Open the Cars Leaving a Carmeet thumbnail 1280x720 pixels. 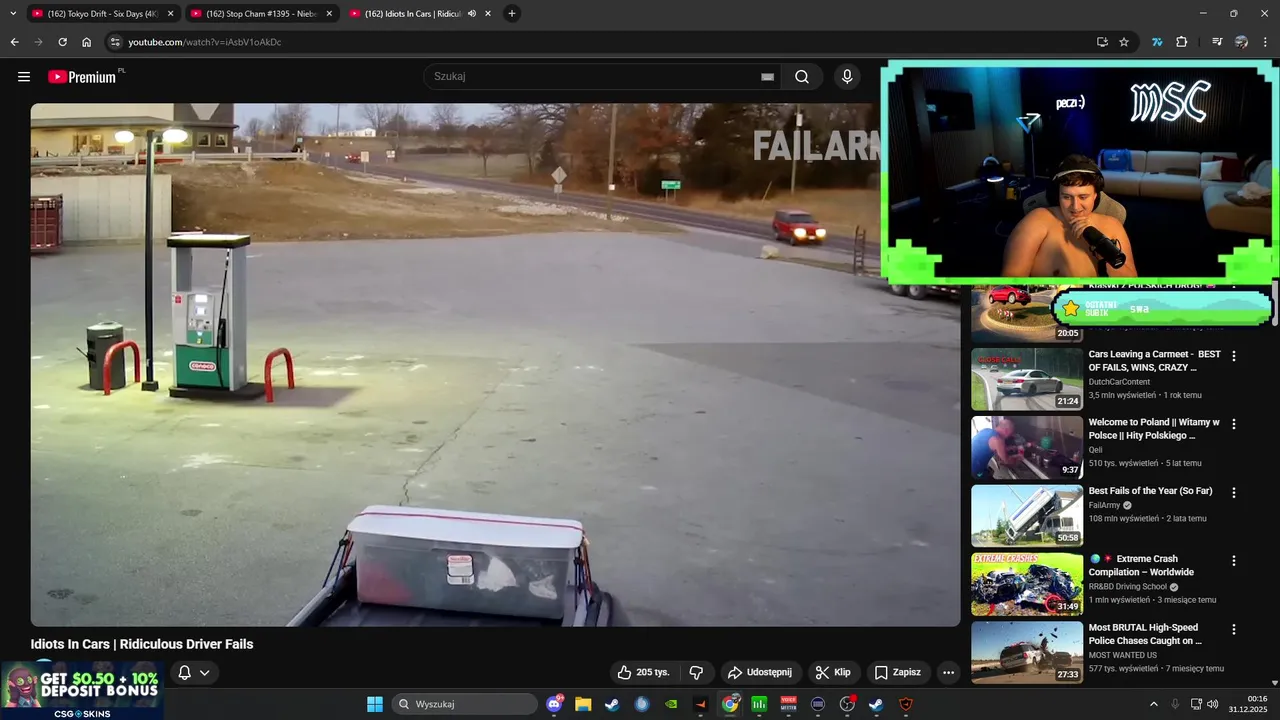click(1027, 379)
